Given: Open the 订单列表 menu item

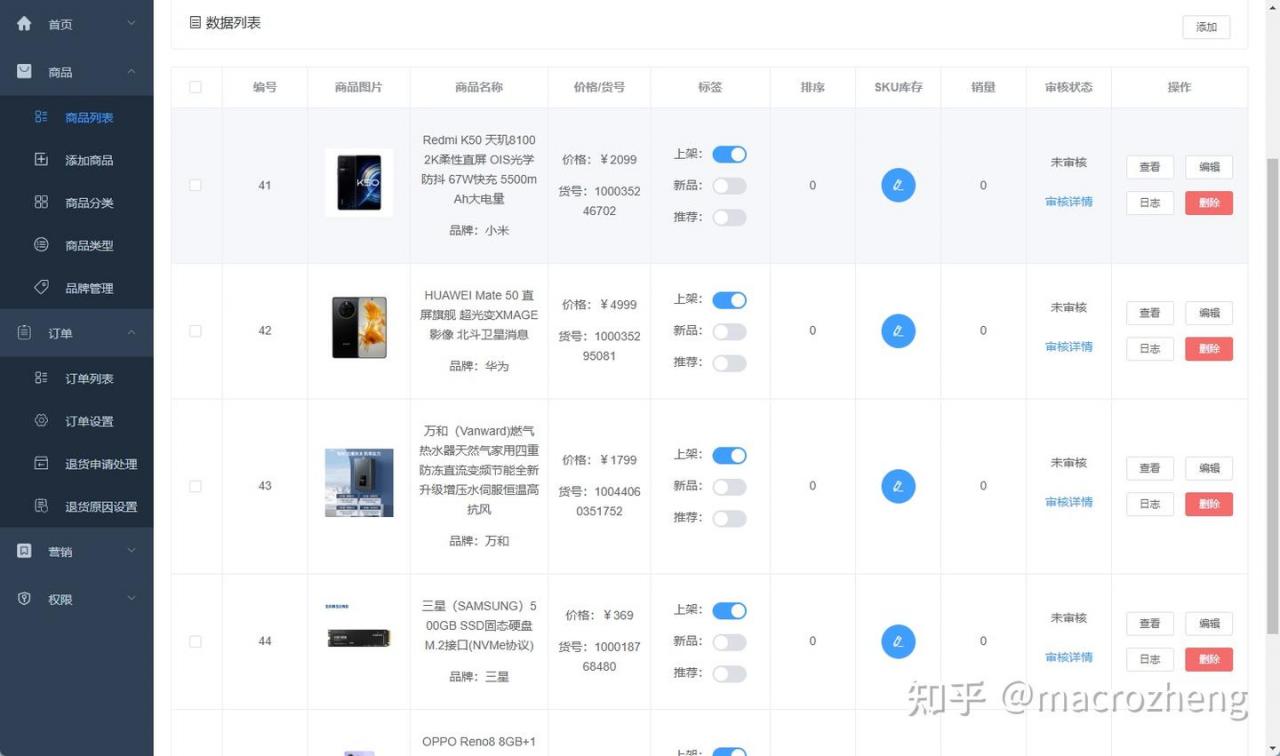Looking at the screenshot, I should pyautogui.click(x=77, y=378).
